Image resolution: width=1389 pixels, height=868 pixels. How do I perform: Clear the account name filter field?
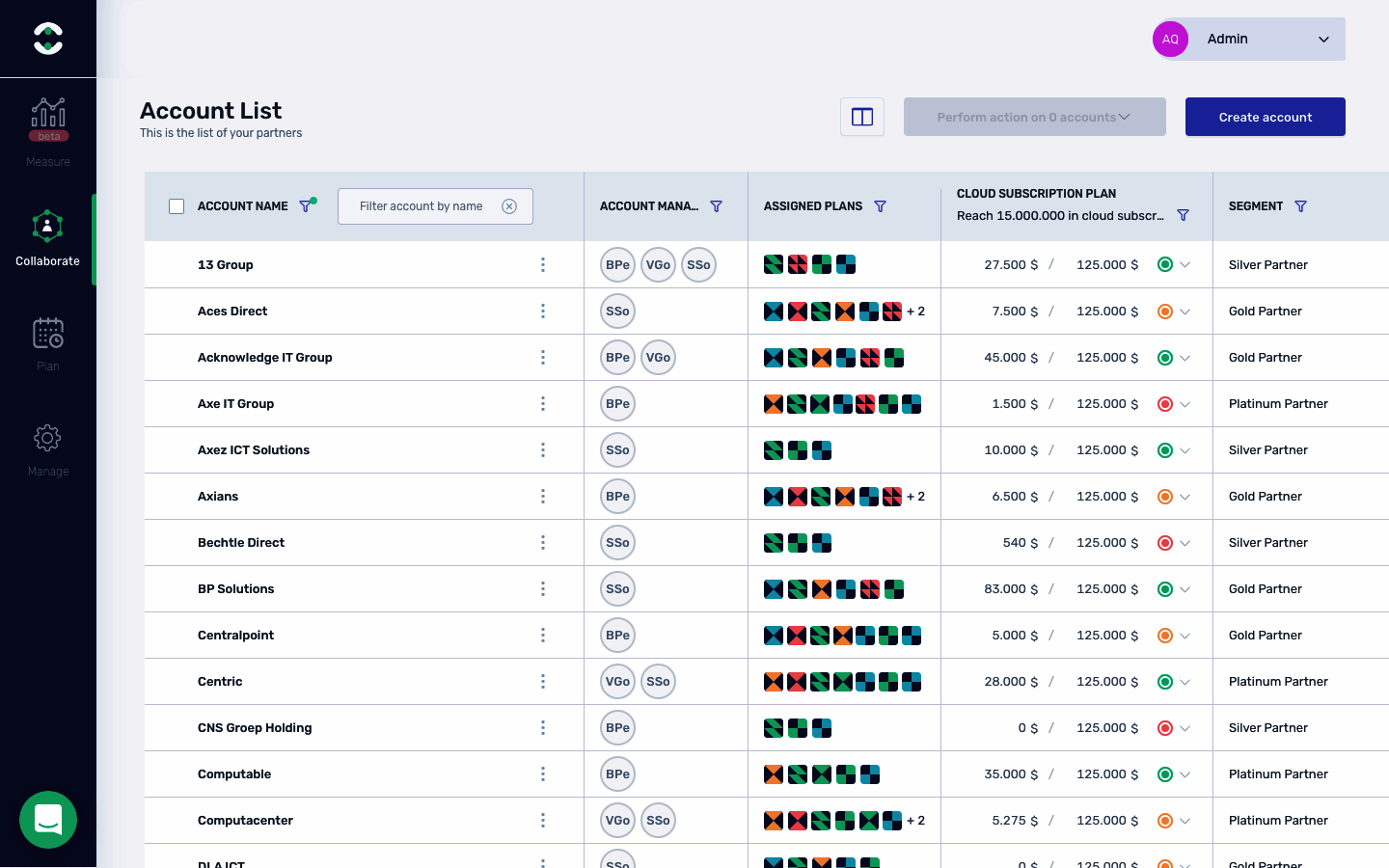coord(509,206)
